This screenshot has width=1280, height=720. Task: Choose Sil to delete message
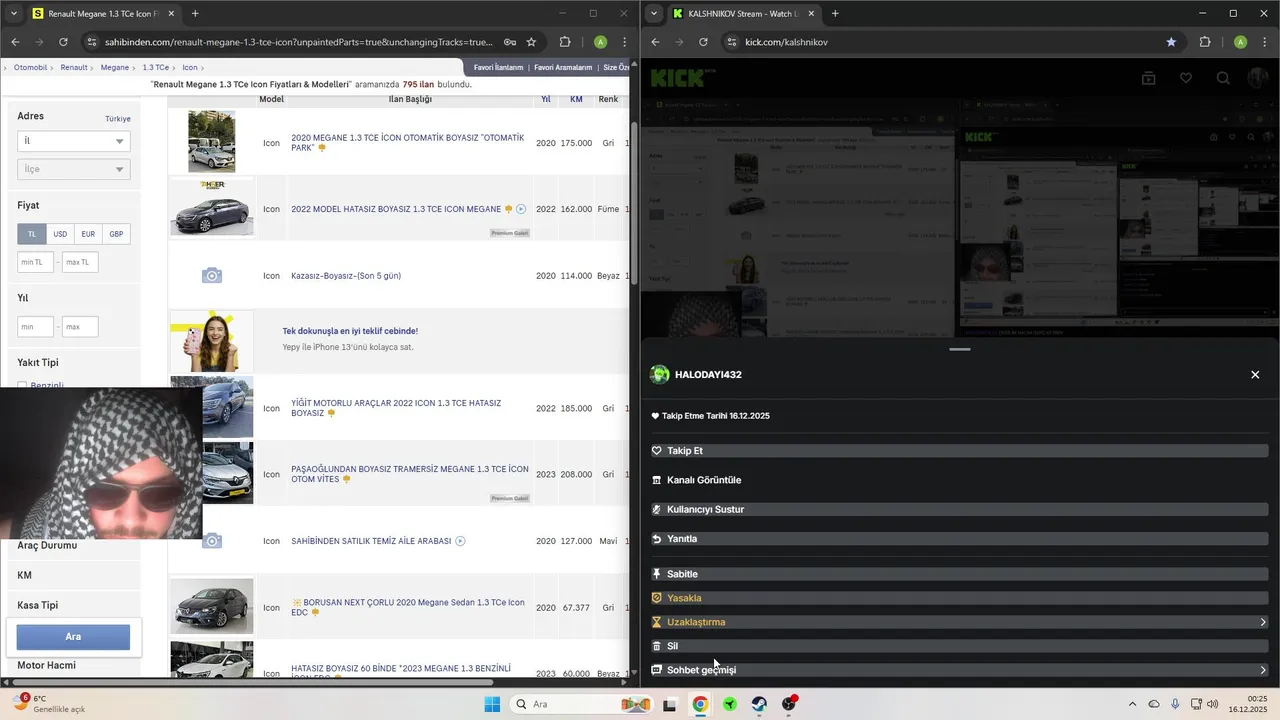[960, 646]
